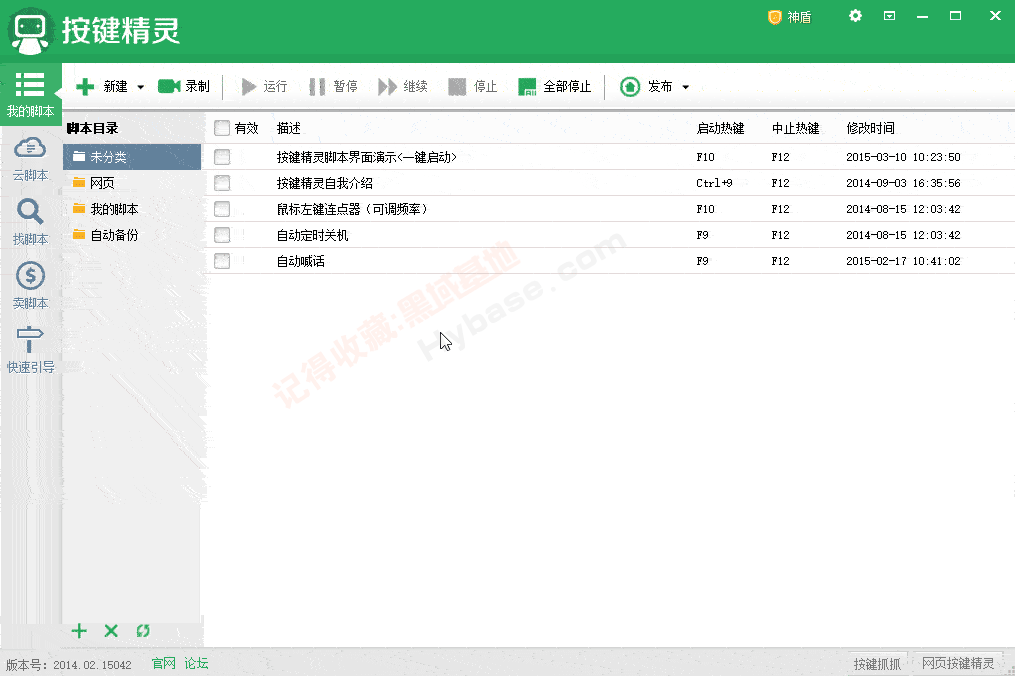Click the 按键抓抓 button
1015x676 pixels.
pos(877,664)
